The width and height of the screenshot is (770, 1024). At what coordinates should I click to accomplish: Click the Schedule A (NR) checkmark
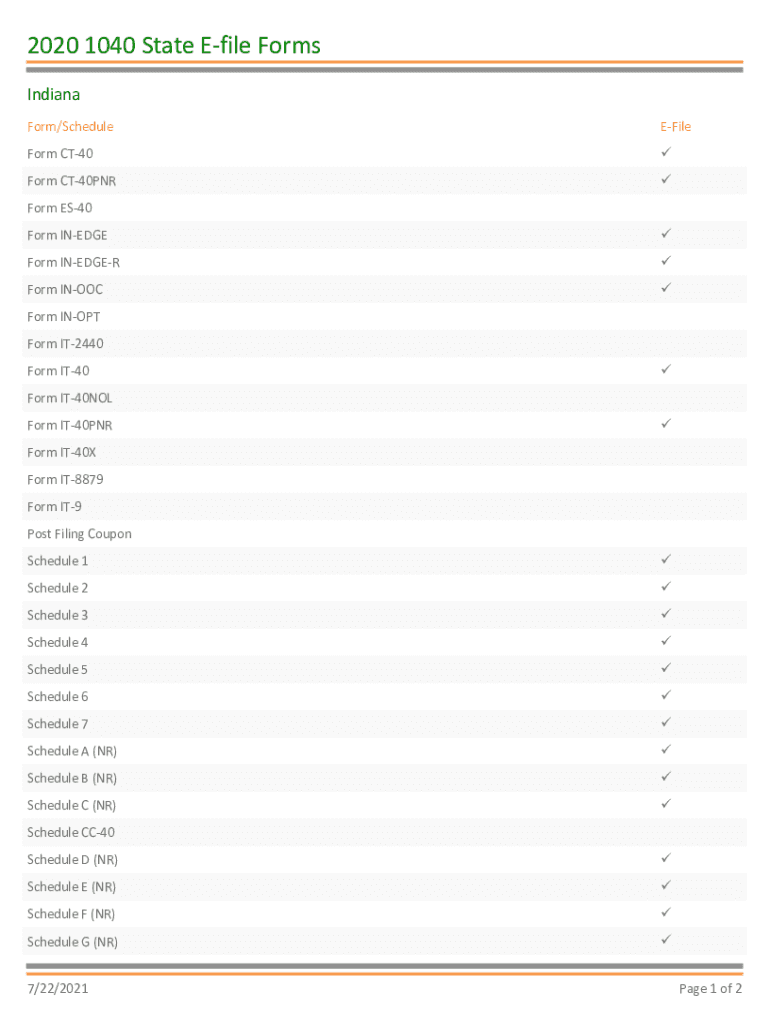pyautogui.click(x=666, y=750)
